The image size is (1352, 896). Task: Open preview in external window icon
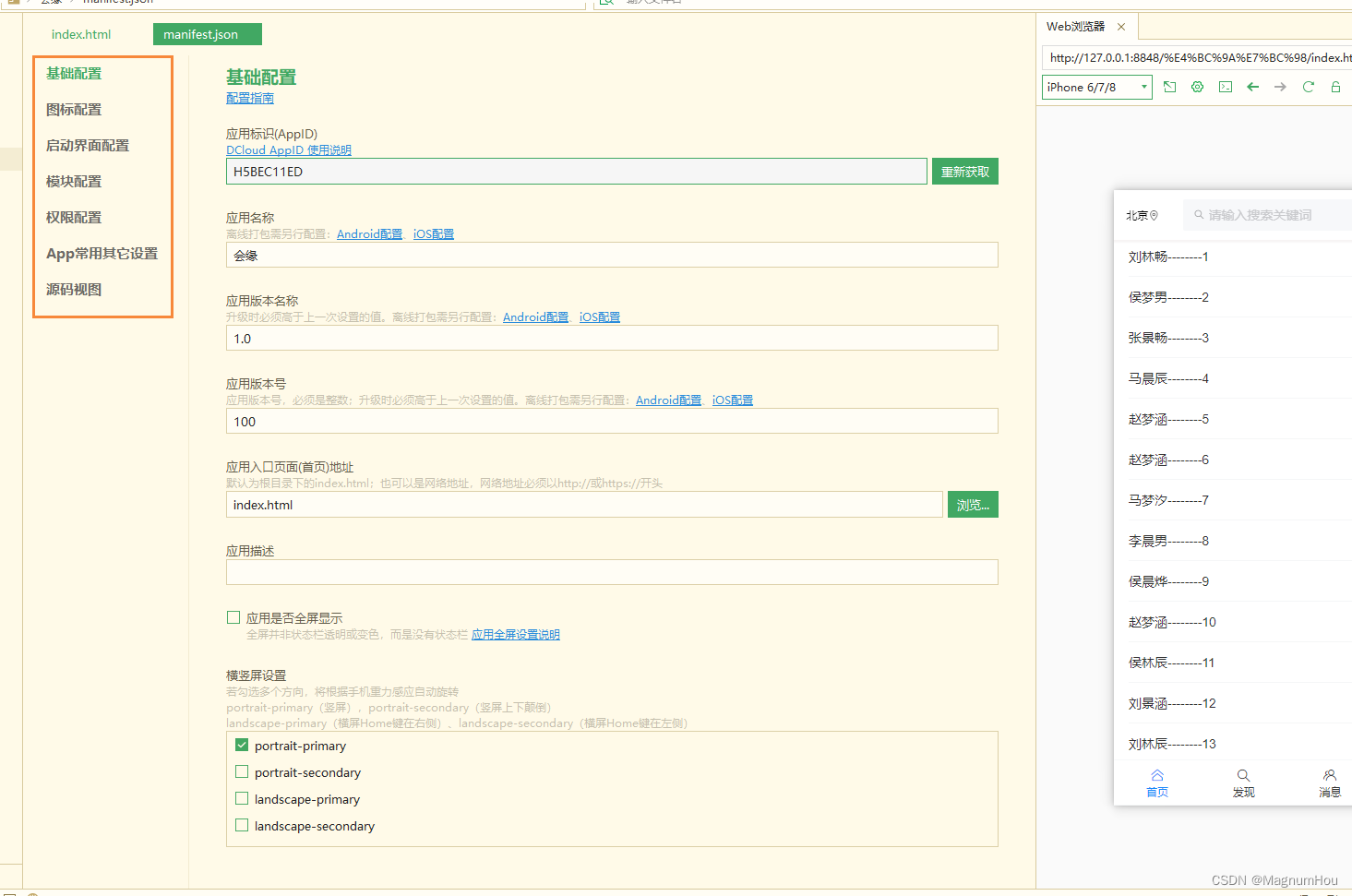[1169, 87]
